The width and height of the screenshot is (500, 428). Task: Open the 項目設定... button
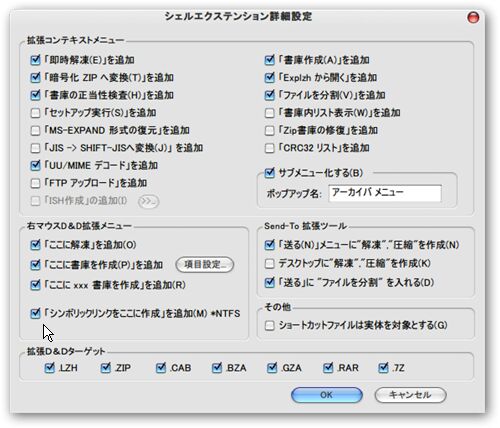pos(205,265)
